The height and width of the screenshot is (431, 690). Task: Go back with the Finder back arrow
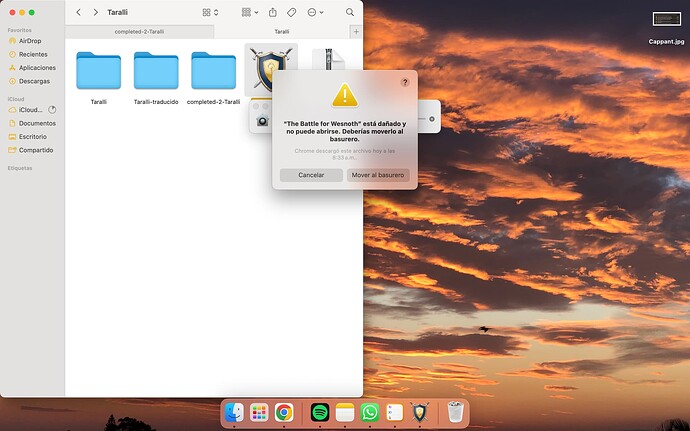pos(78,12)
